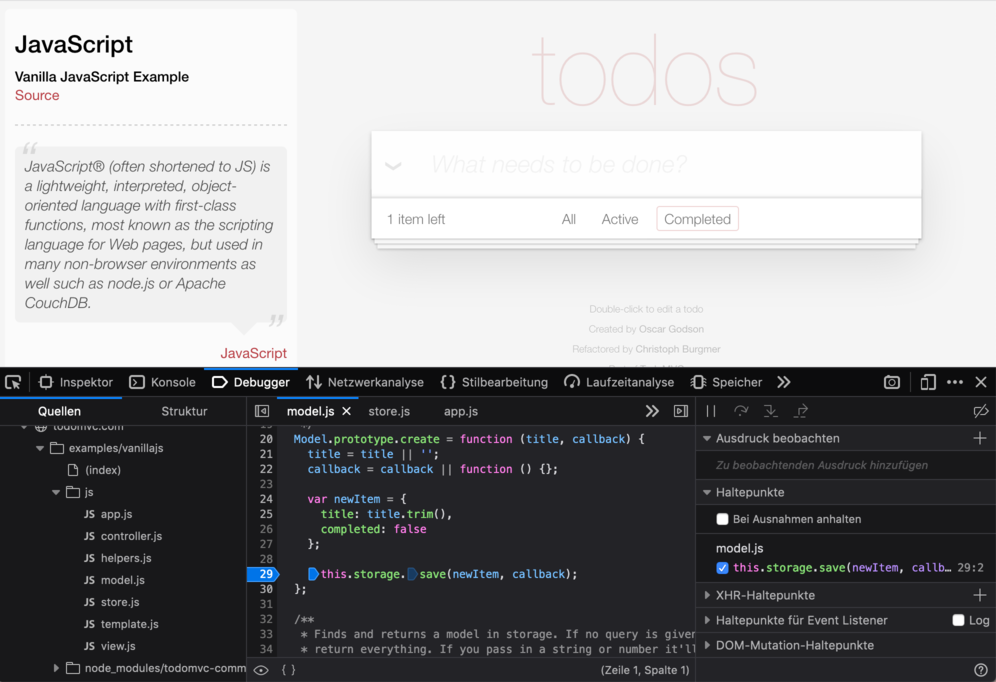
Task: Focus watch expression input field
Action: click(845, 465)
